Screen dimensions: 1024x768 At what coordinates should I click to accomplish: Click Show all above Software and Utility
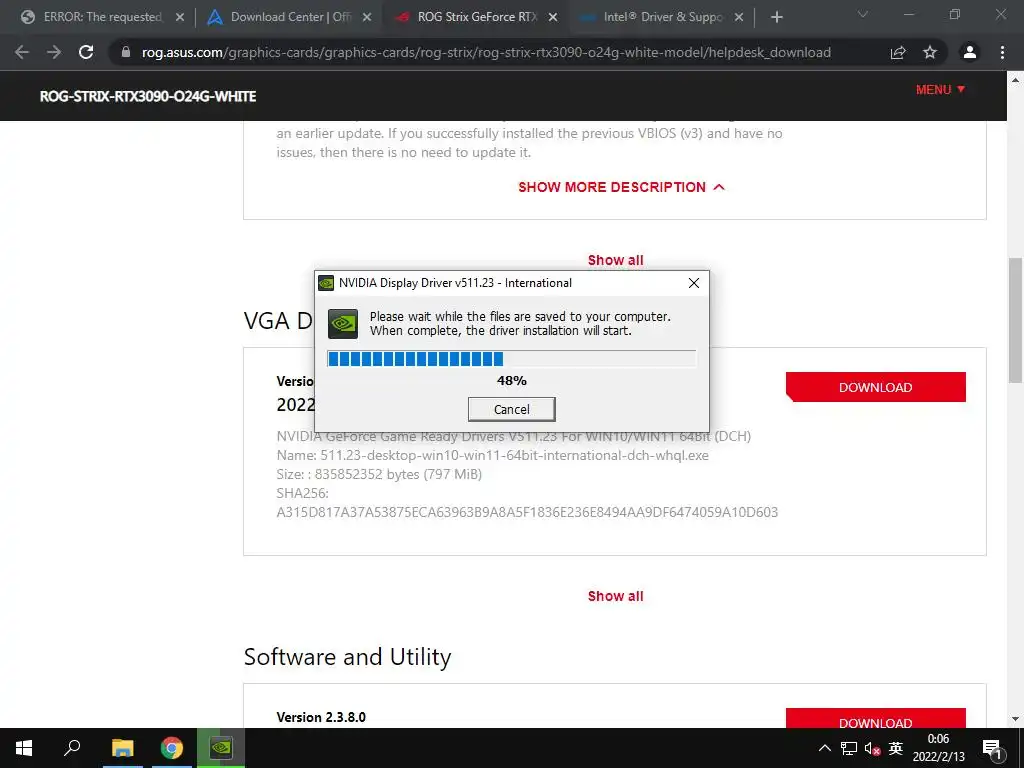pyautogui.click(x=615, y=596)
